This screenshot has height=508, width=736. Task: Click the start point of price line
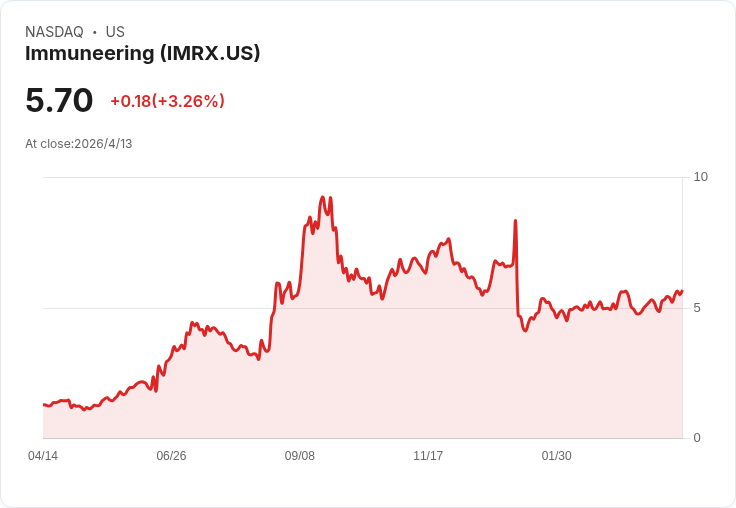pos(44,405)
